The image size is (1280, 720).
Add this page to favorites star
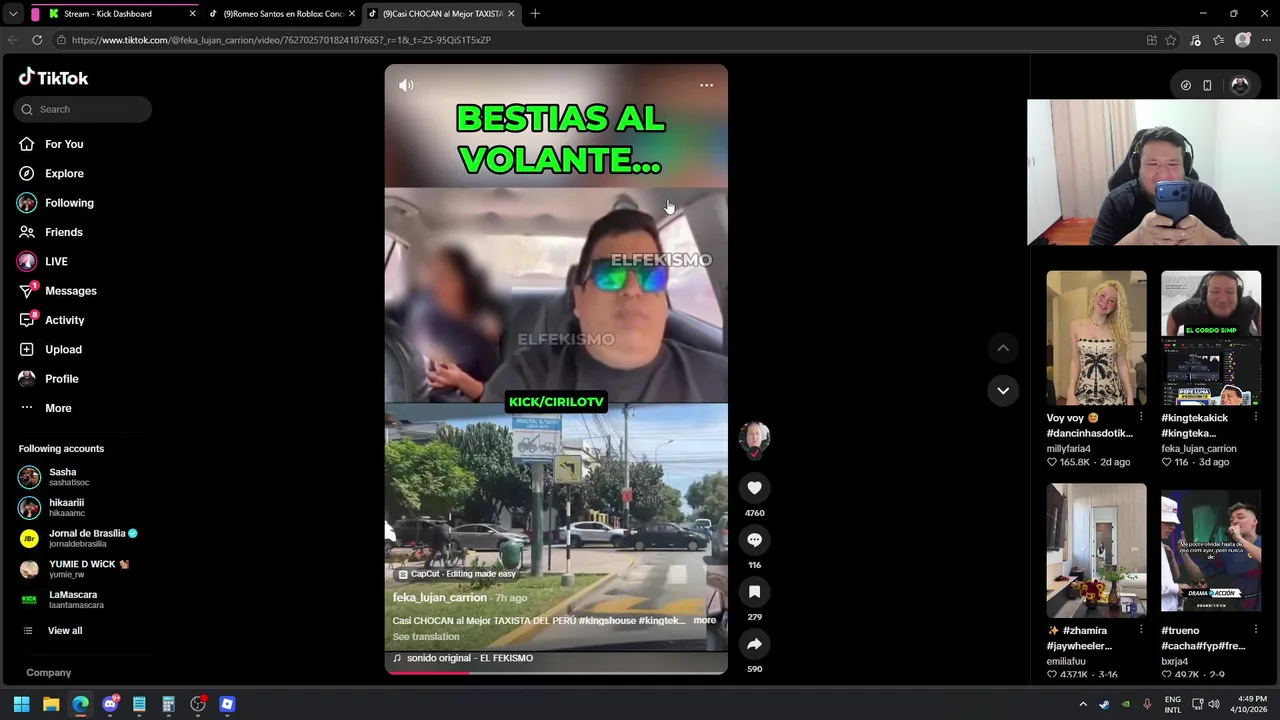tap(1171, 40)
